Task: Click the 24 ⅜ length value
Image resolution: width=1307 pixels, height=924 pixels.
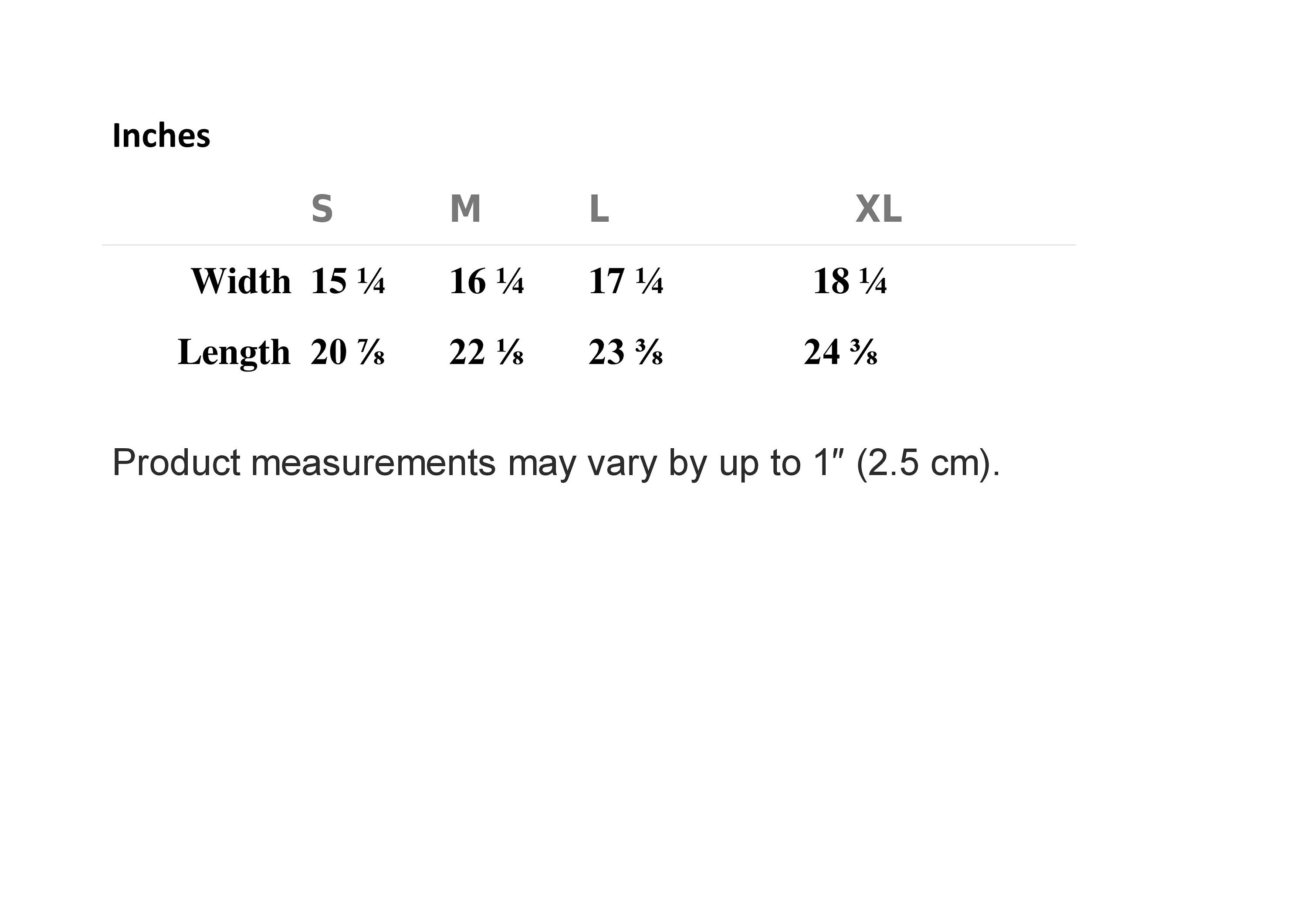Action: (841, 352)
